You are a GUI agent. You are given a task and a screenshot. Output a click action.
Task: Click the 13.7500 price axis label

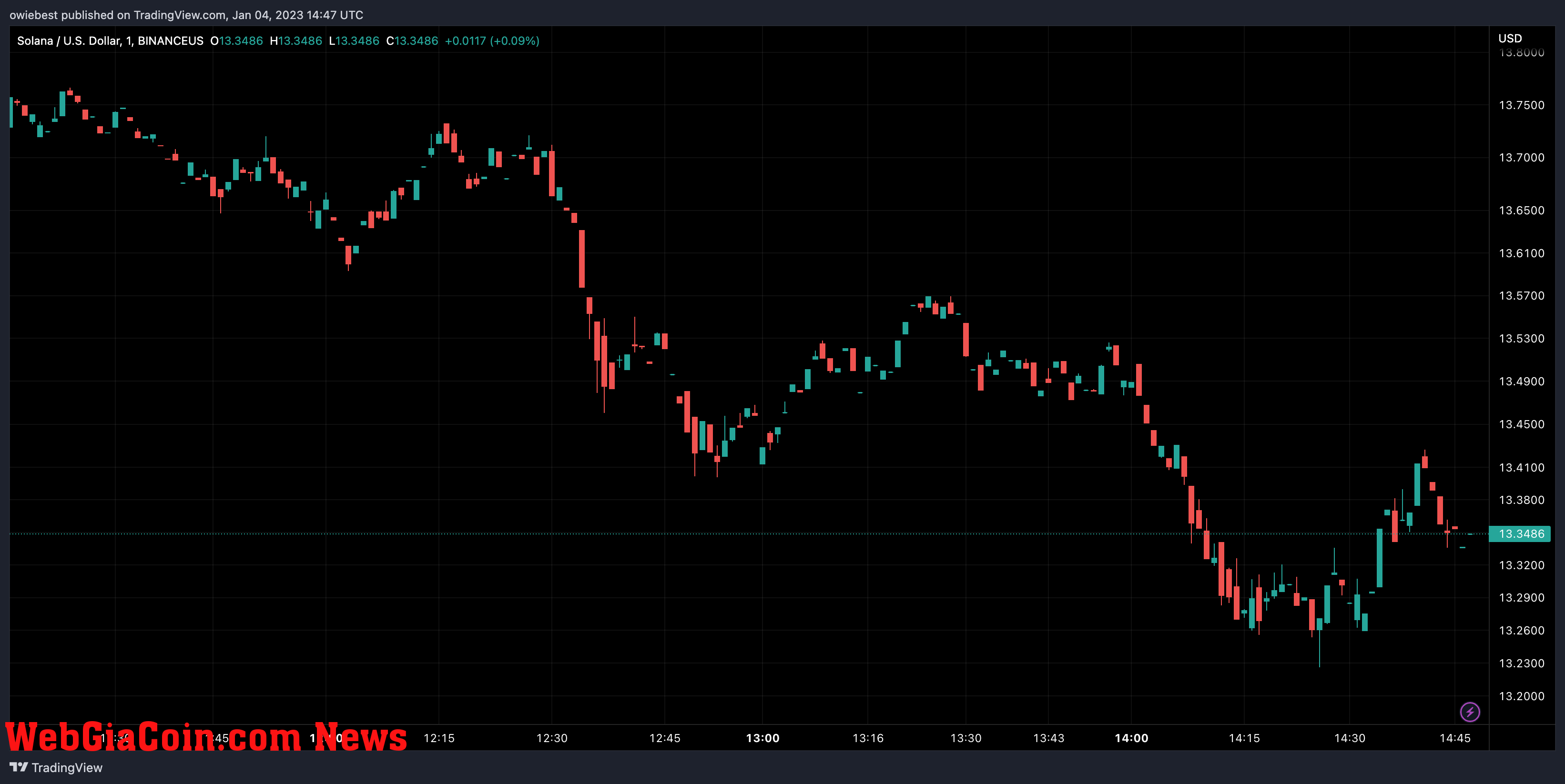coord(1521,105)
